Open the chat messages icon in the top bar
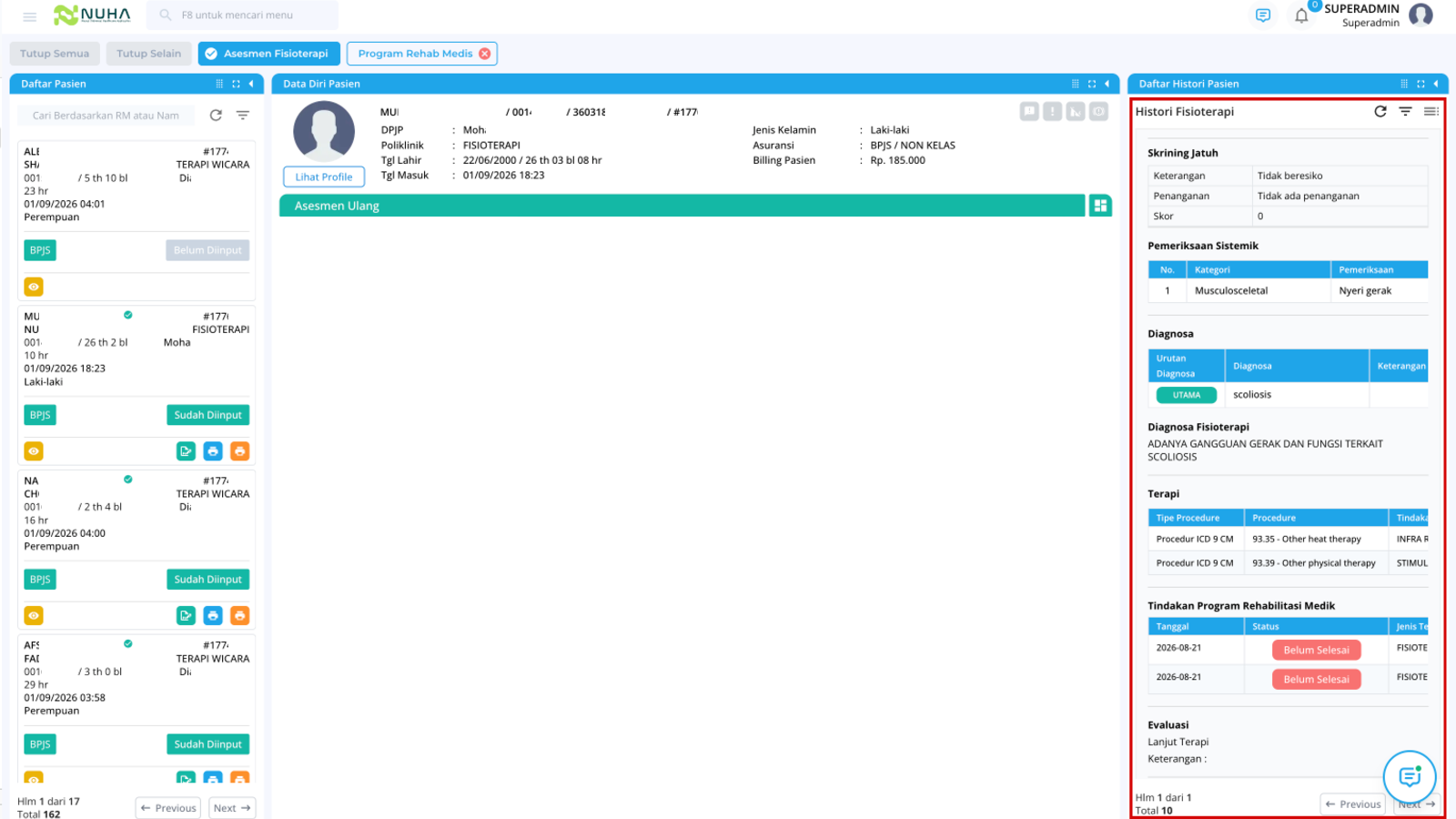 1263,15
